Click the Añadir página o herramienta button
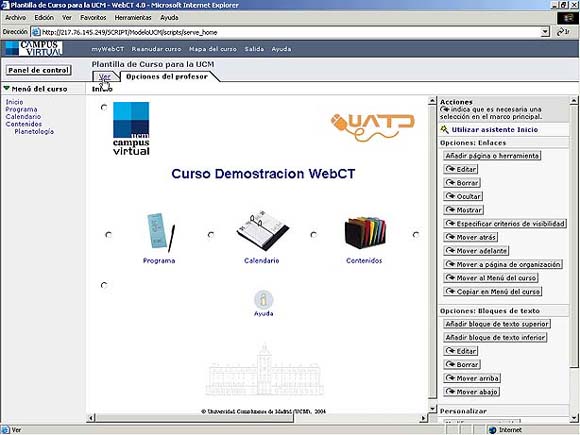Viewport: 580px width, 435px height. pyautogui.click(x=492, y=156)
